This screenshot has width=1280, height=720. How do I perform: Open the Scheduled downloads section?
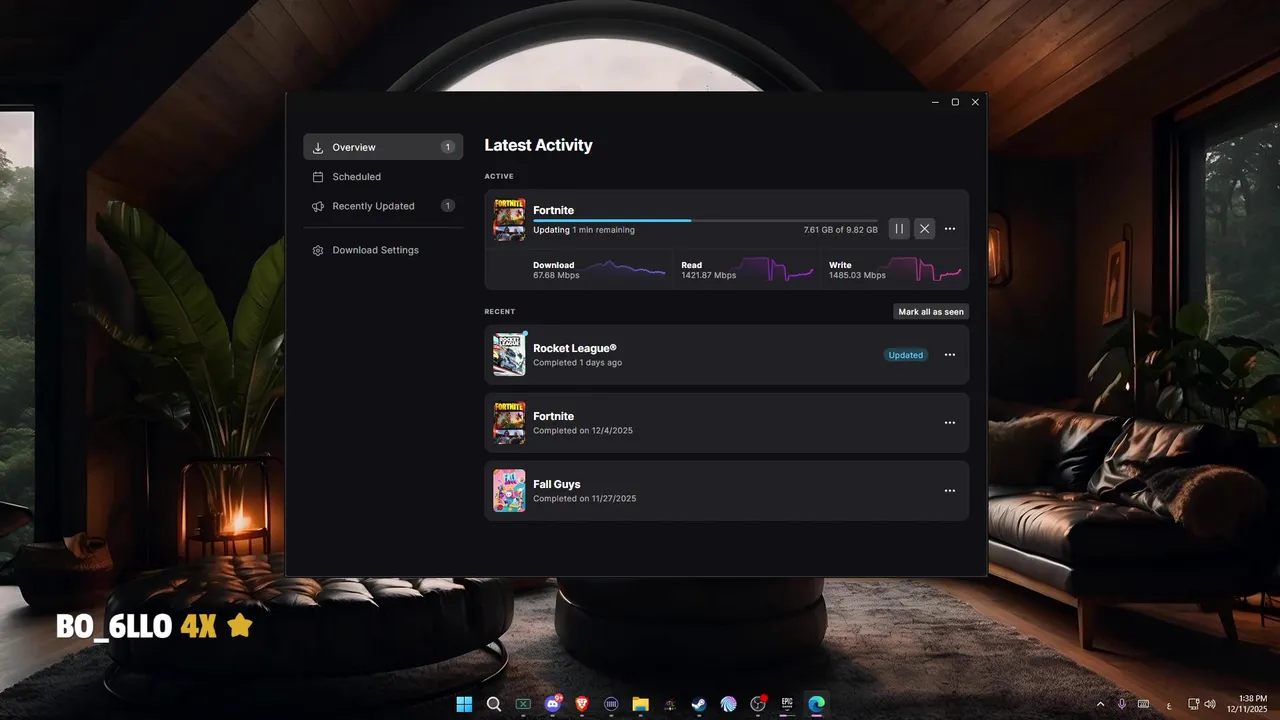383,177
